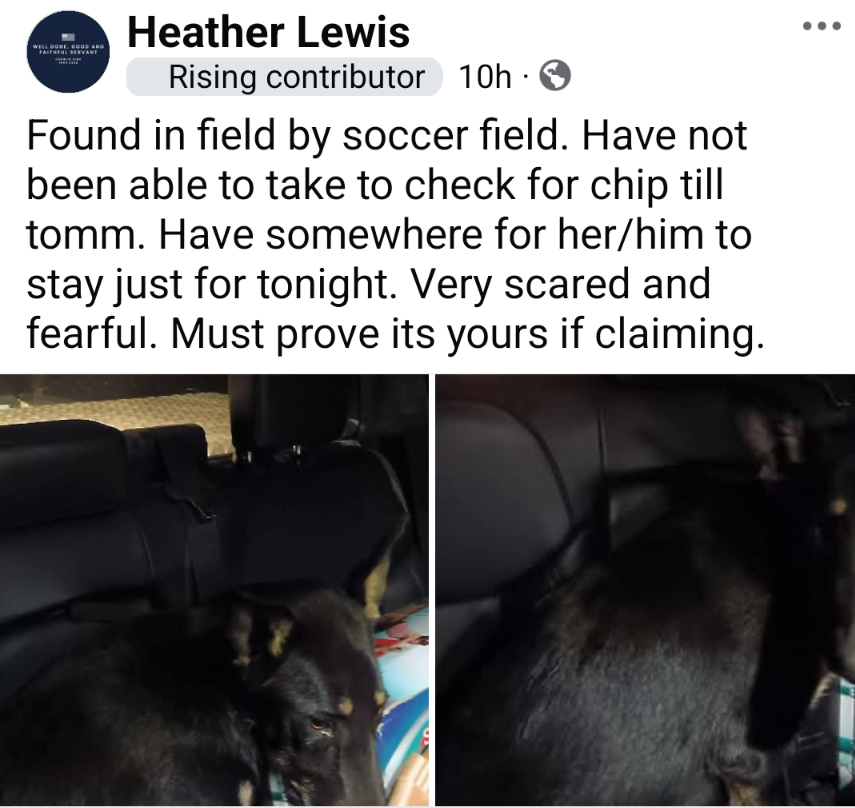The image size is (855, 808).
Task: Tap the gray contributor label pill
Action: [x=284, y=76]
